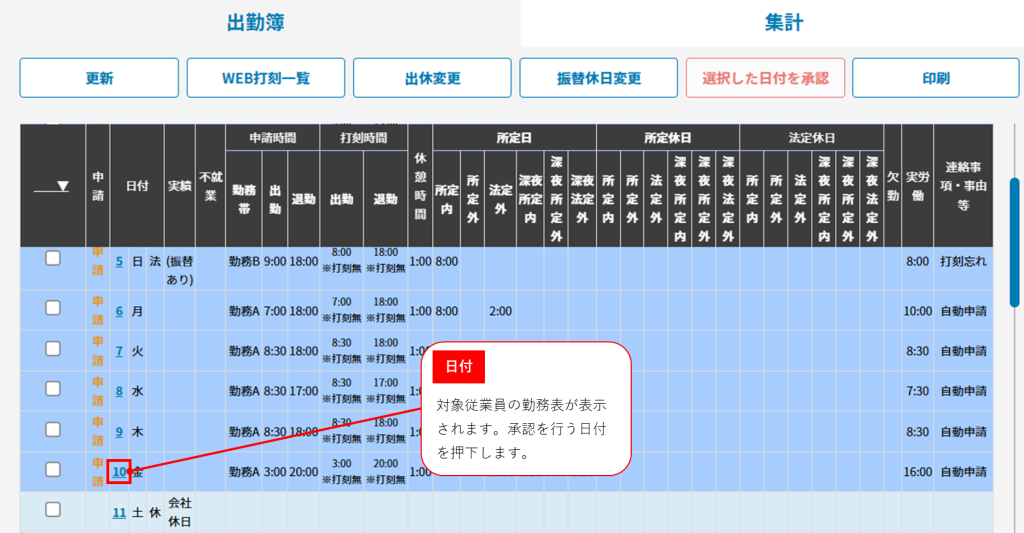Tick the checkbox for day 5 Sunday
The image size is (1024, 533).
click(53, 259)
